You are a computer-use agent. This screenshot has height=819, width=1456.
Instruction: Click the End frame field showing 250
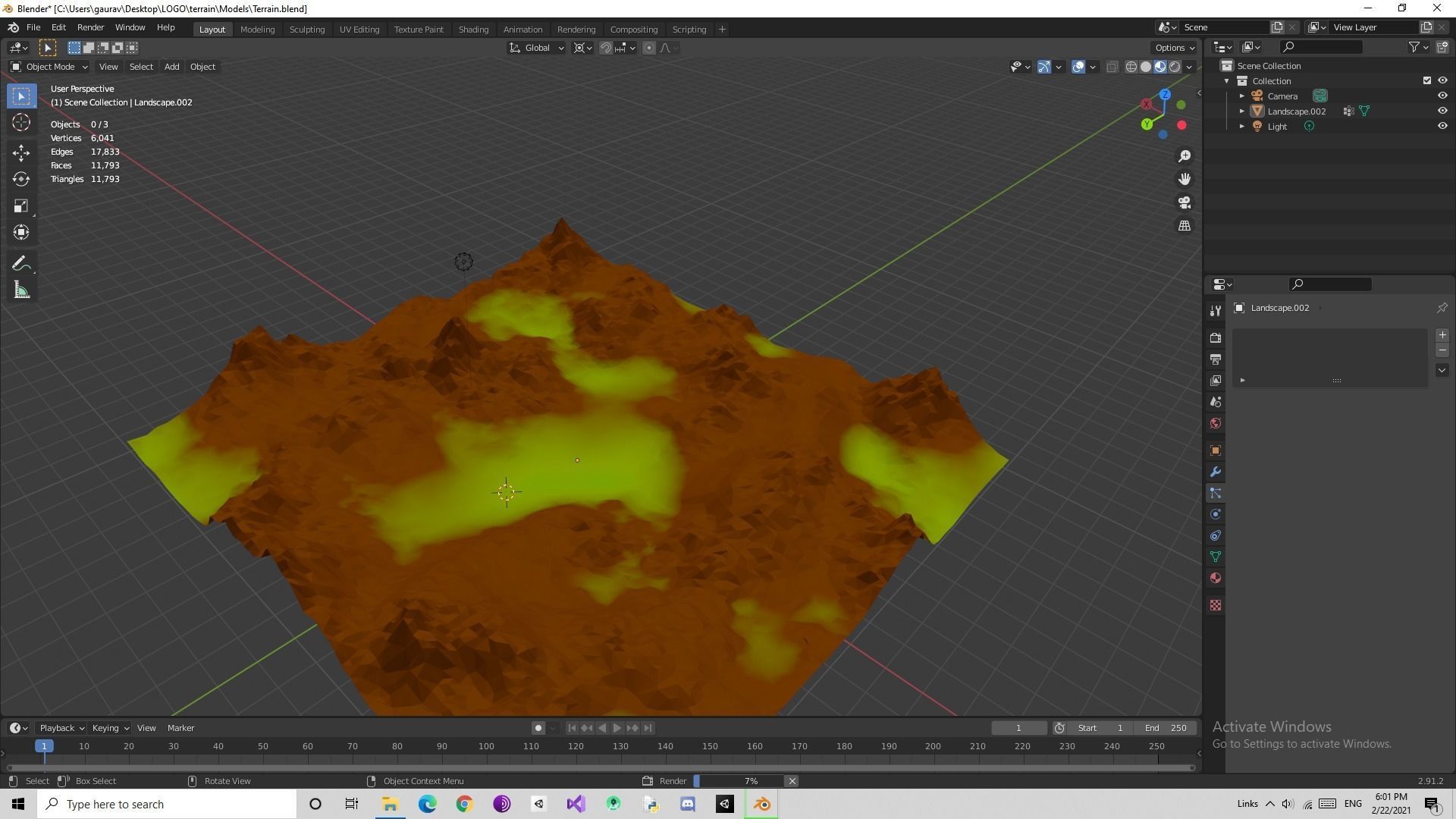tap(1166, 728)
